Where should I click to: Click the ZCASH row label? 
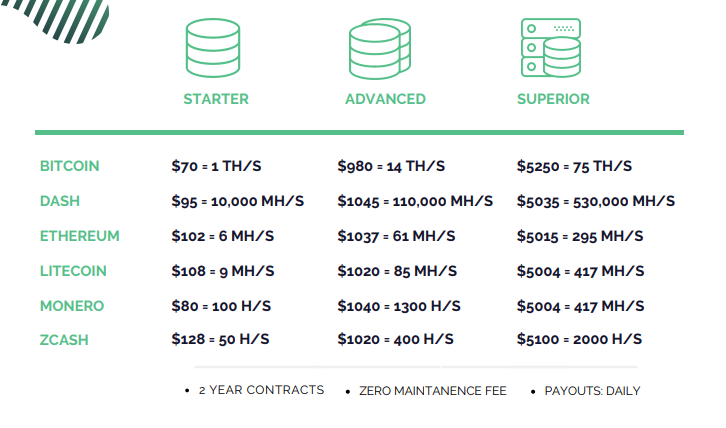click(64, 340)
